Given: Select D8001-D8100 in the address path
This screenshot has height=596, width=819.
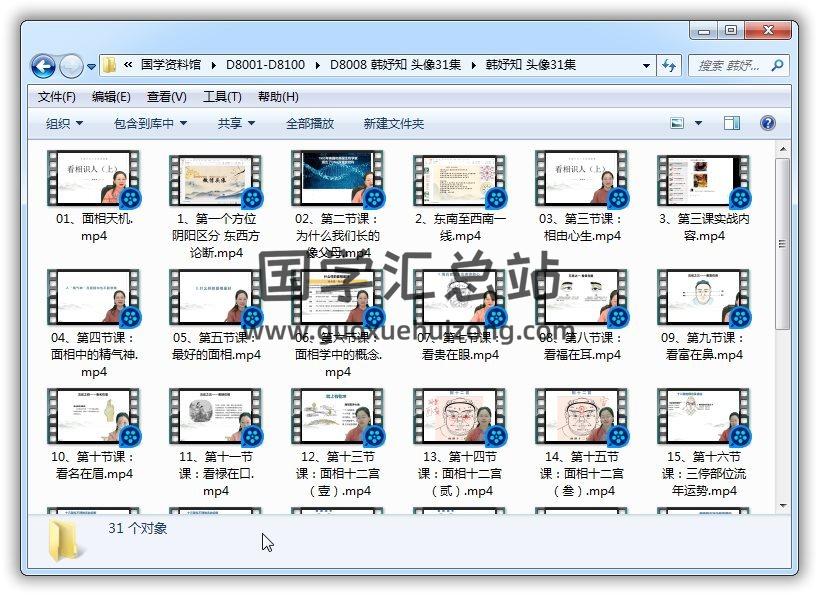Looking at the screenshot, I should tap(265, 65).
